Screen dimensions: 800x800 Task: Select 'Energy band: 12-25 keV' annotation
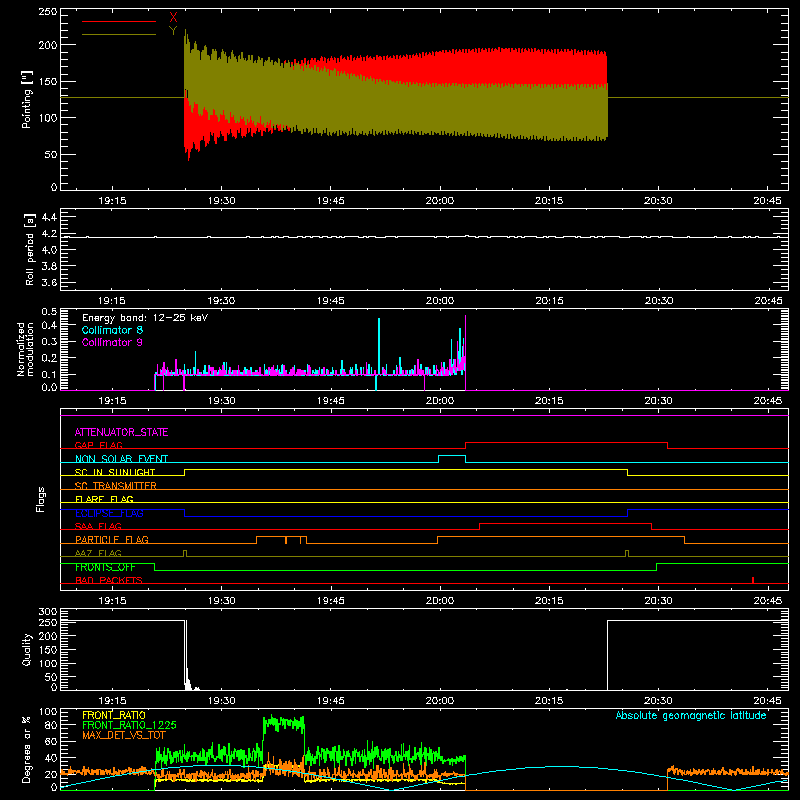pyautogui.click(x=145, y=318)
